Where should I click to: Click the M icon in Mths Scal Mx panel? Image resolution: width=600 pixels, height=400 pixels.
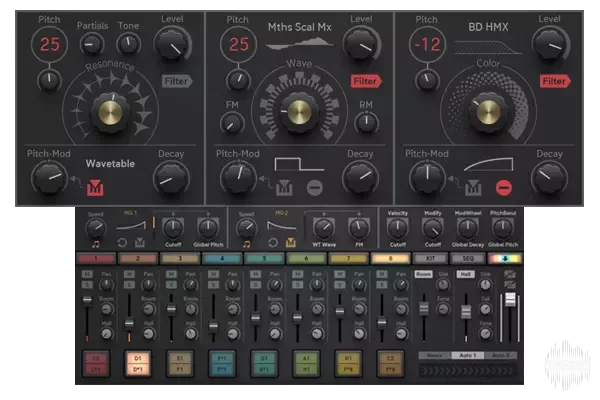tap(284, 188)
